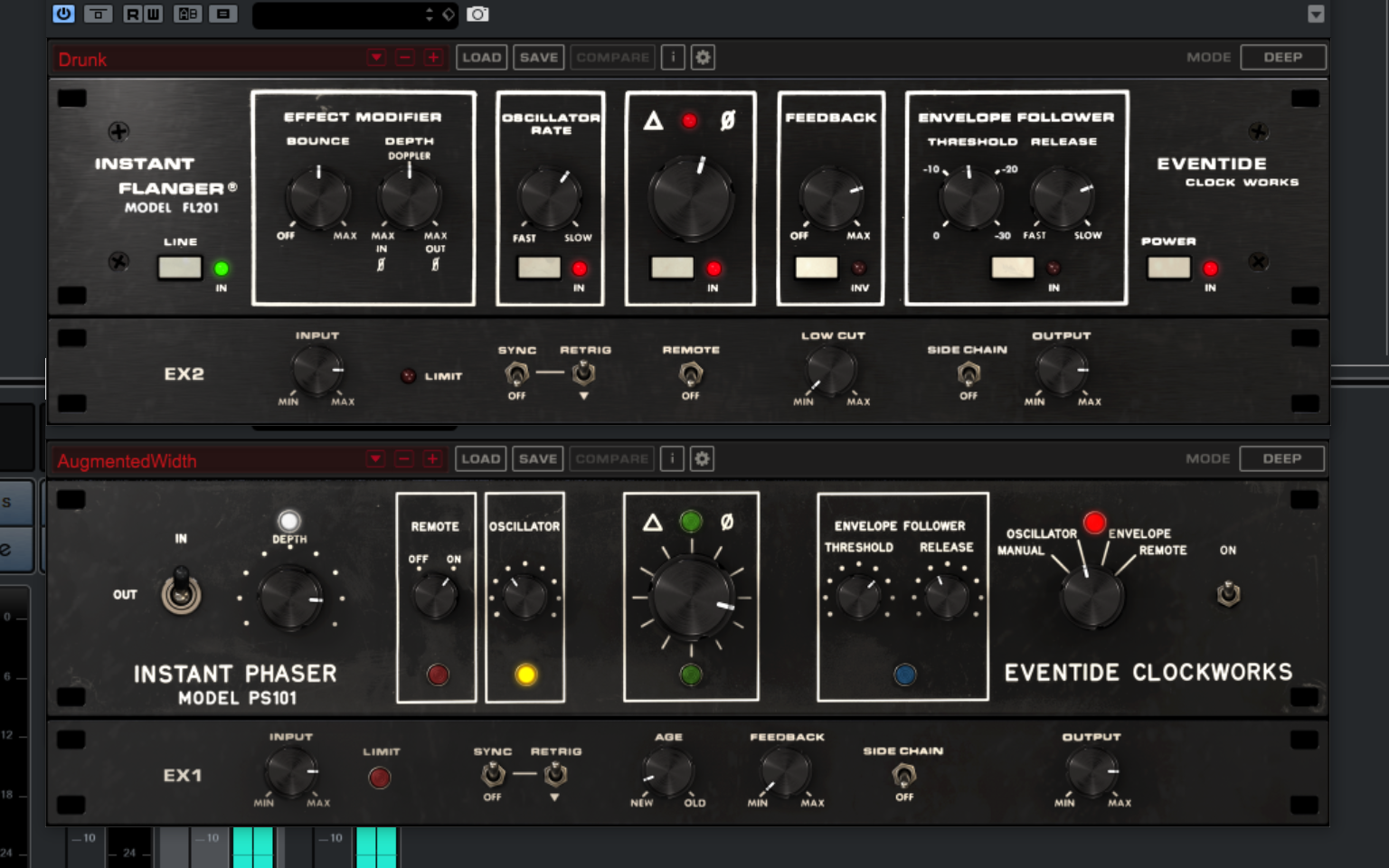The width and height of the screenshot is (1389, 868).
Task: Click the EX2 Input knob
Action: point(317,371)
